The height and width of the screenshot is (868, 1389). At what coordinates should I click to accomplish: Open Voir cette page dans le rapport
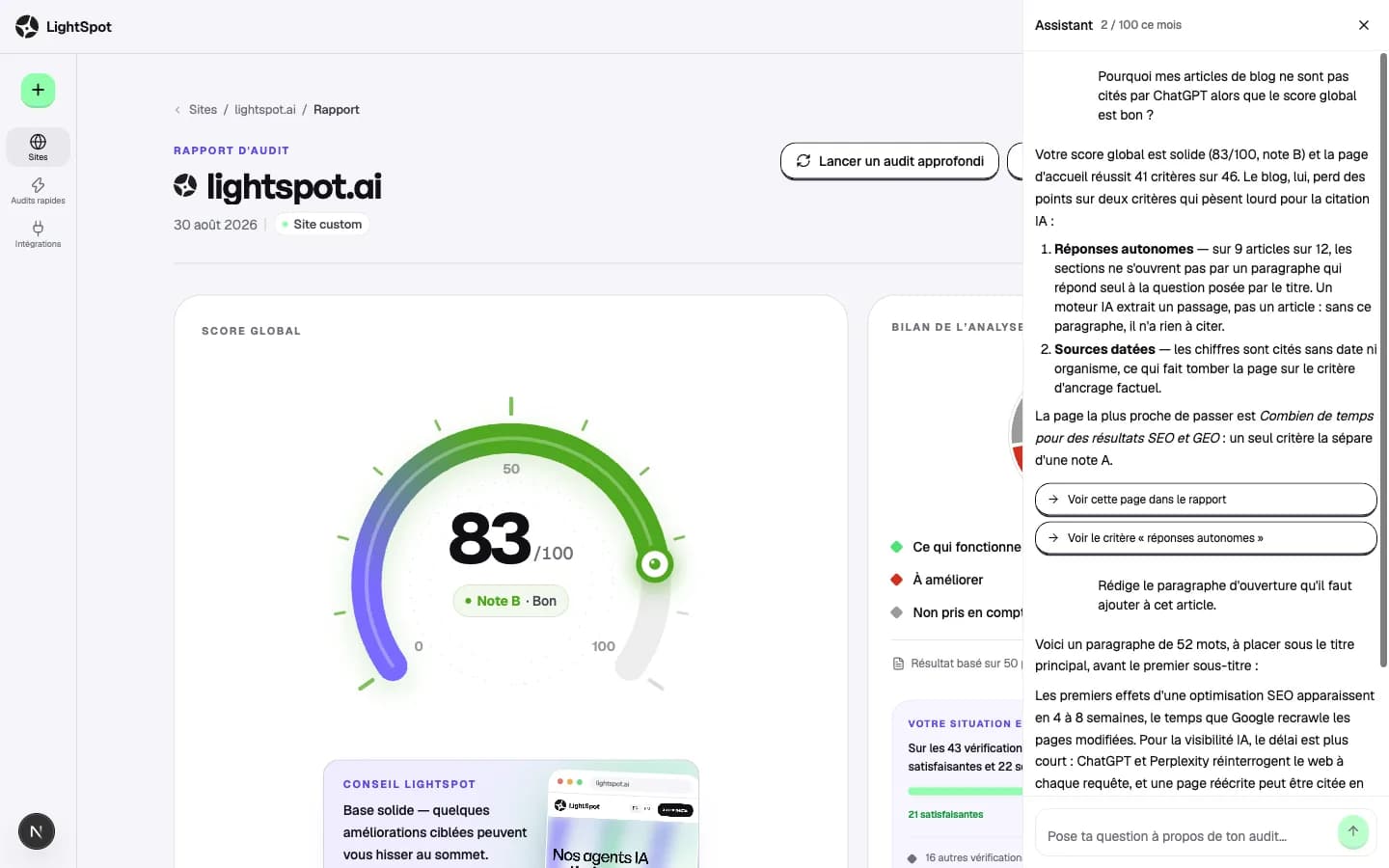click(1206, 500)
